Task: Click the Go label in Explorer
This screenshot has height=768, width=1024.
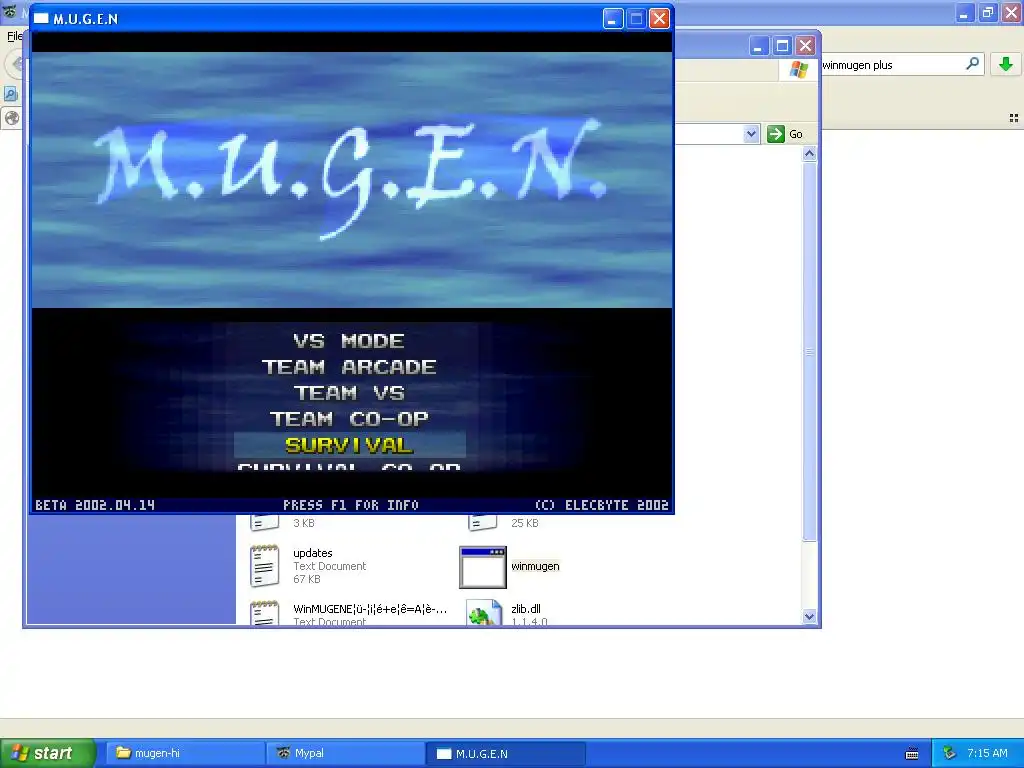Action: click(795, 135)
